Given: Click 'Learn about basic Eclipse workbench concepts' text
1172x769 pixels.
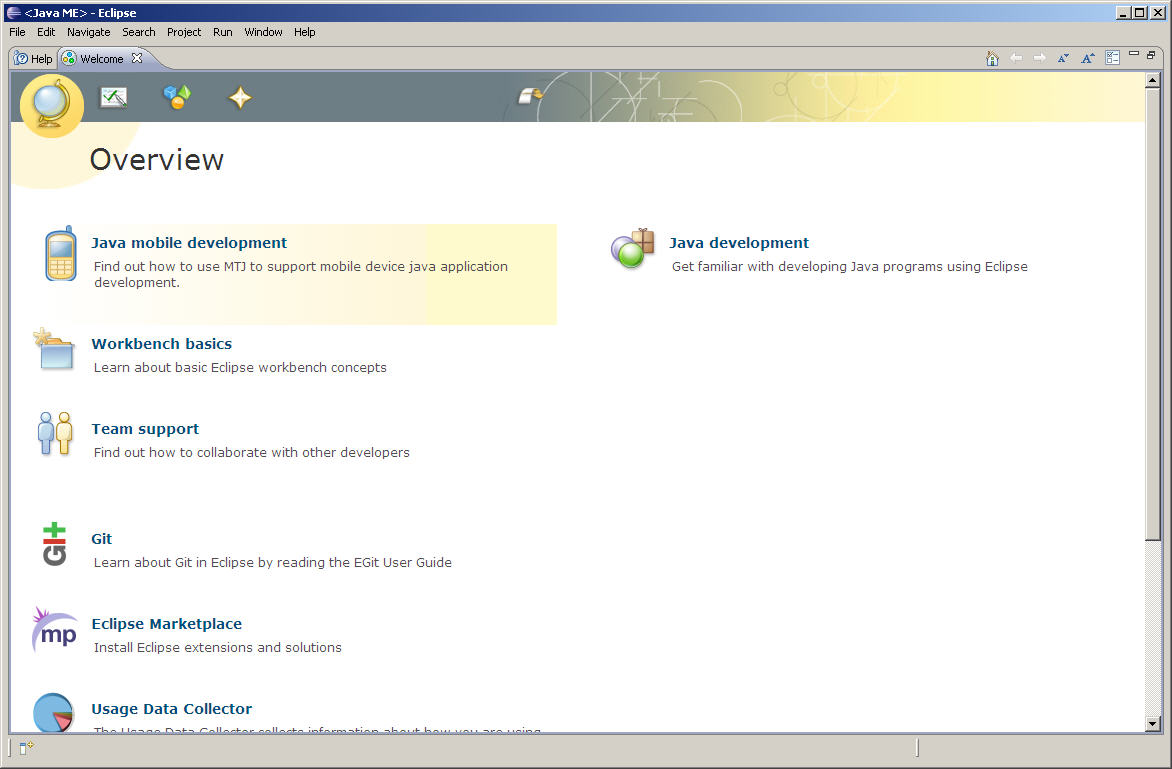Looking at the screenshot, I should 240,368.
